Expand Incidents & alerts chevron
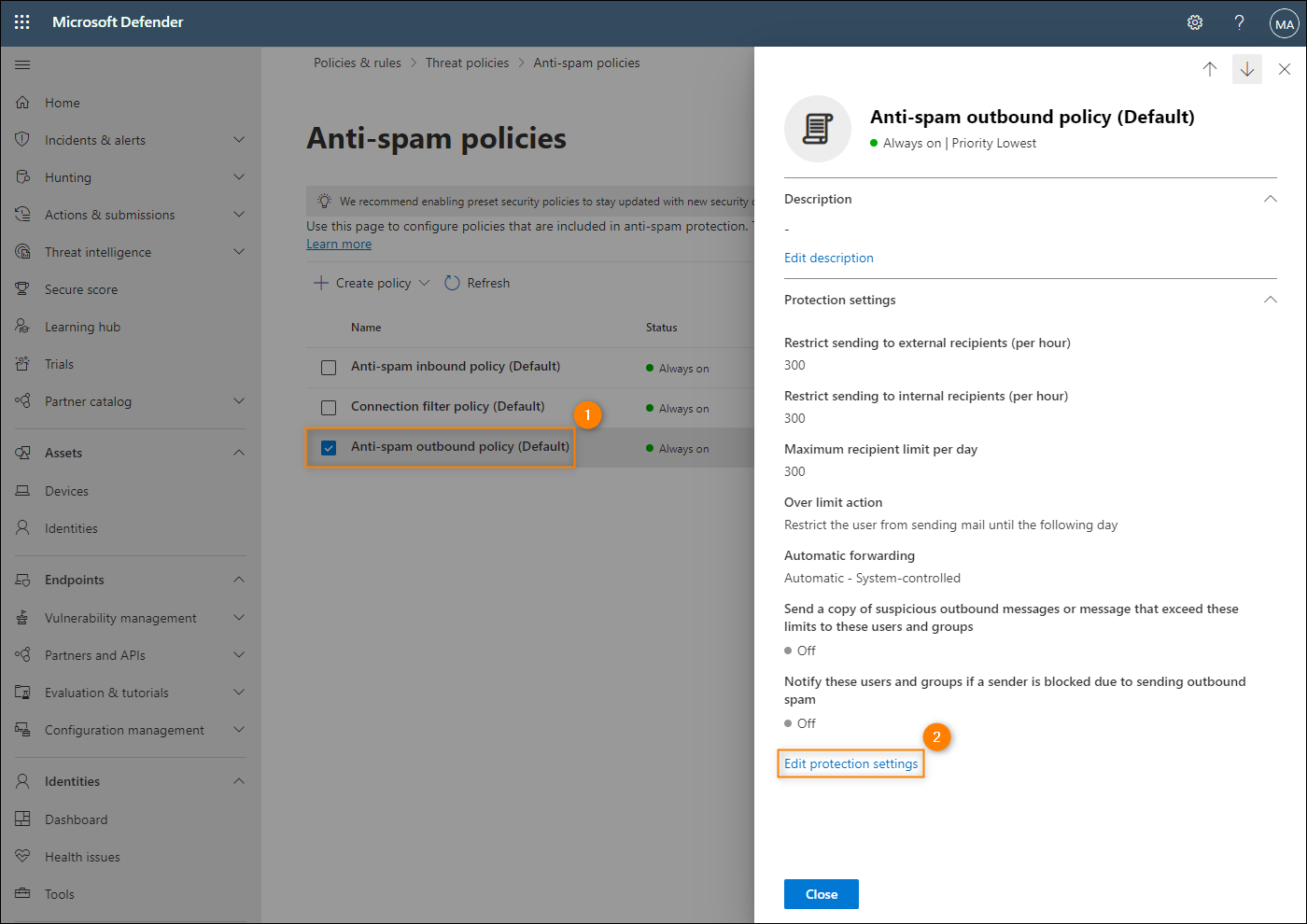Viewport: 1307px width, 924px height. click(239, 140)
